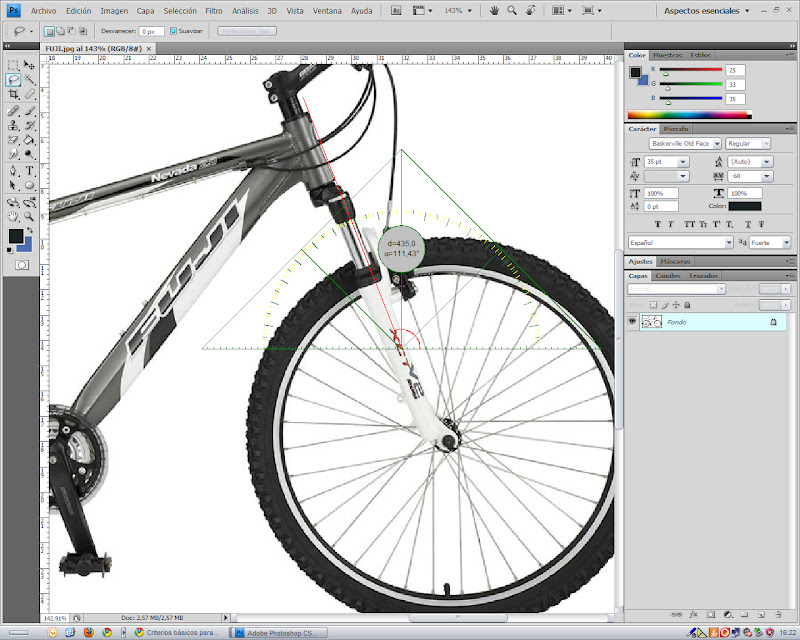Switch to the Canales tab
Image resolution: width=800 pixels, height=640 pixels.
click(x=667, y=276)
